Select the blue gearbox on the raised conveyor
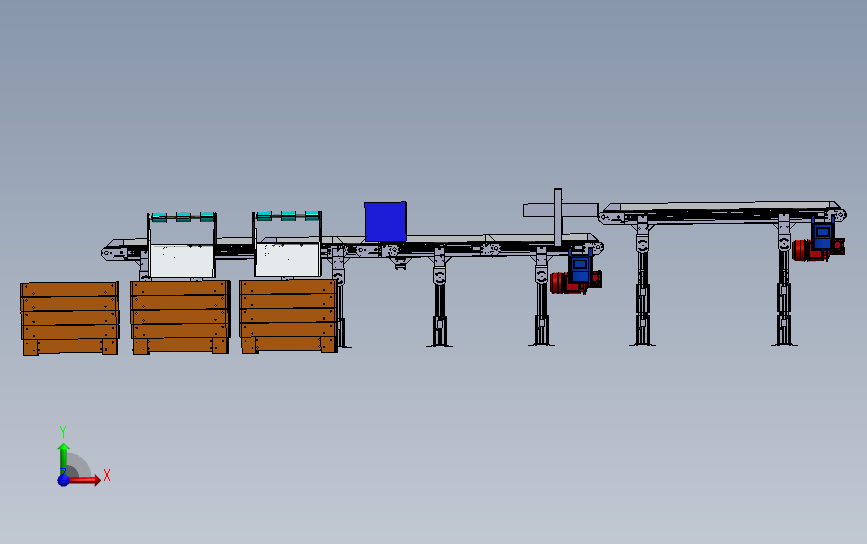The width and height of the screenshot is (867, 544). (823, 234)
